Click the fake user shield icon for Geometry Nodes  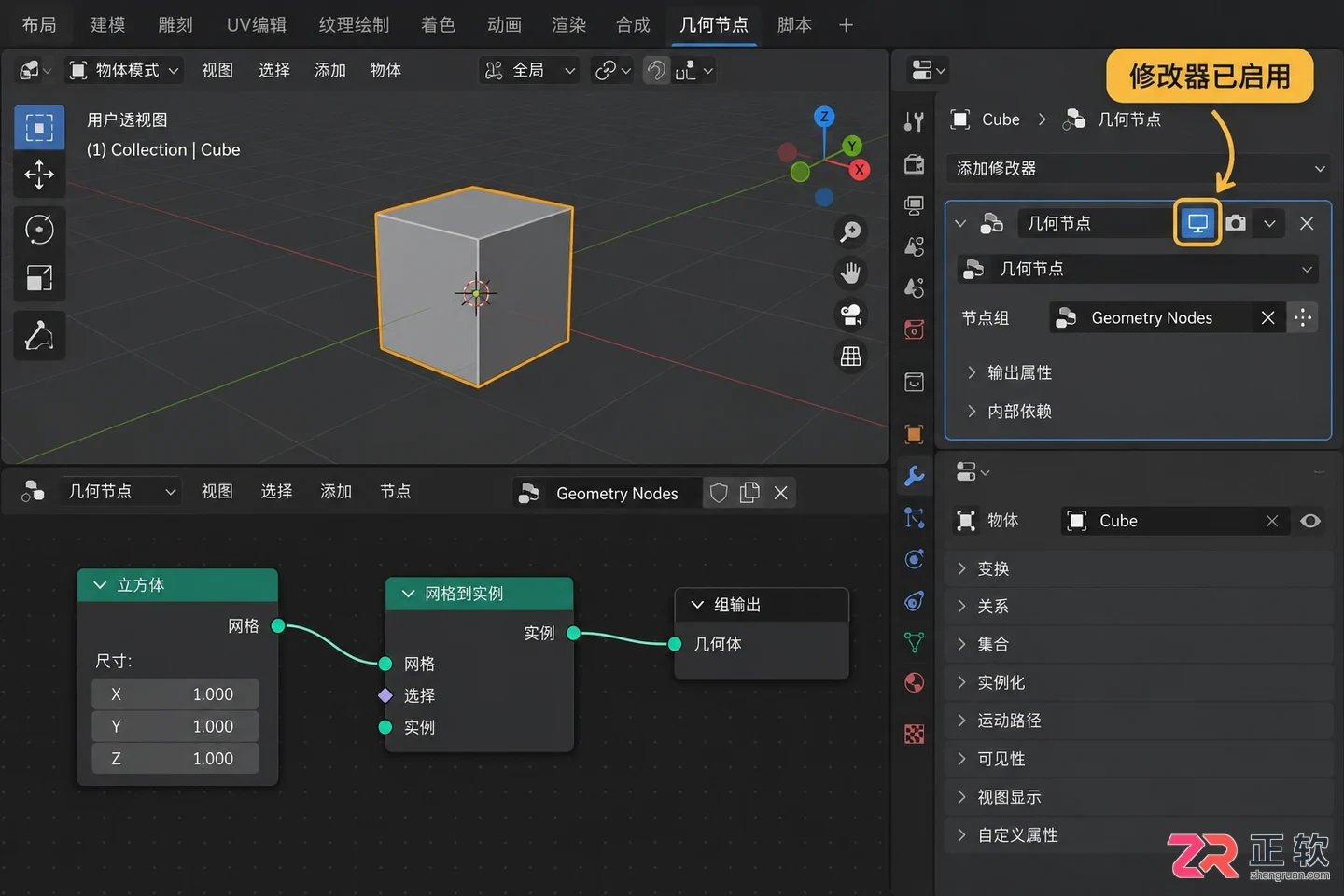click(x=719, y=493)
